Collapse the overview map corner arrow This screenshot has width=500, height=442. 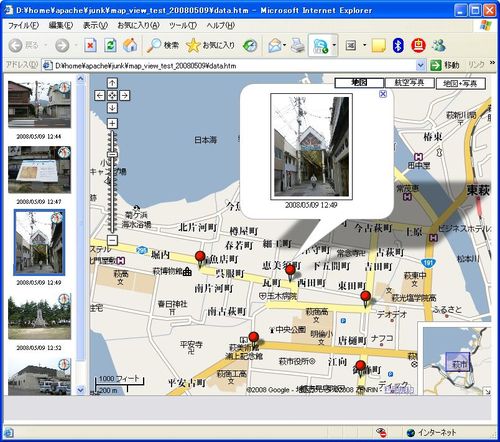(x=487, y=391)
